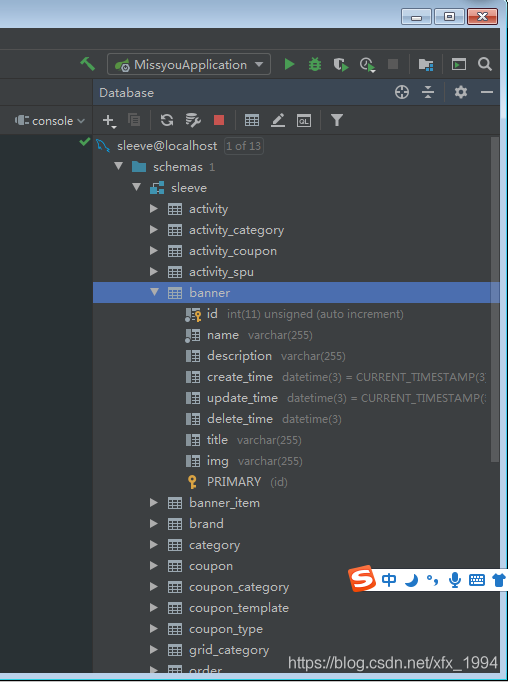Click the green Build hammer icon
This screenshot has width=508, height=682.
click(x=87, y=64)
